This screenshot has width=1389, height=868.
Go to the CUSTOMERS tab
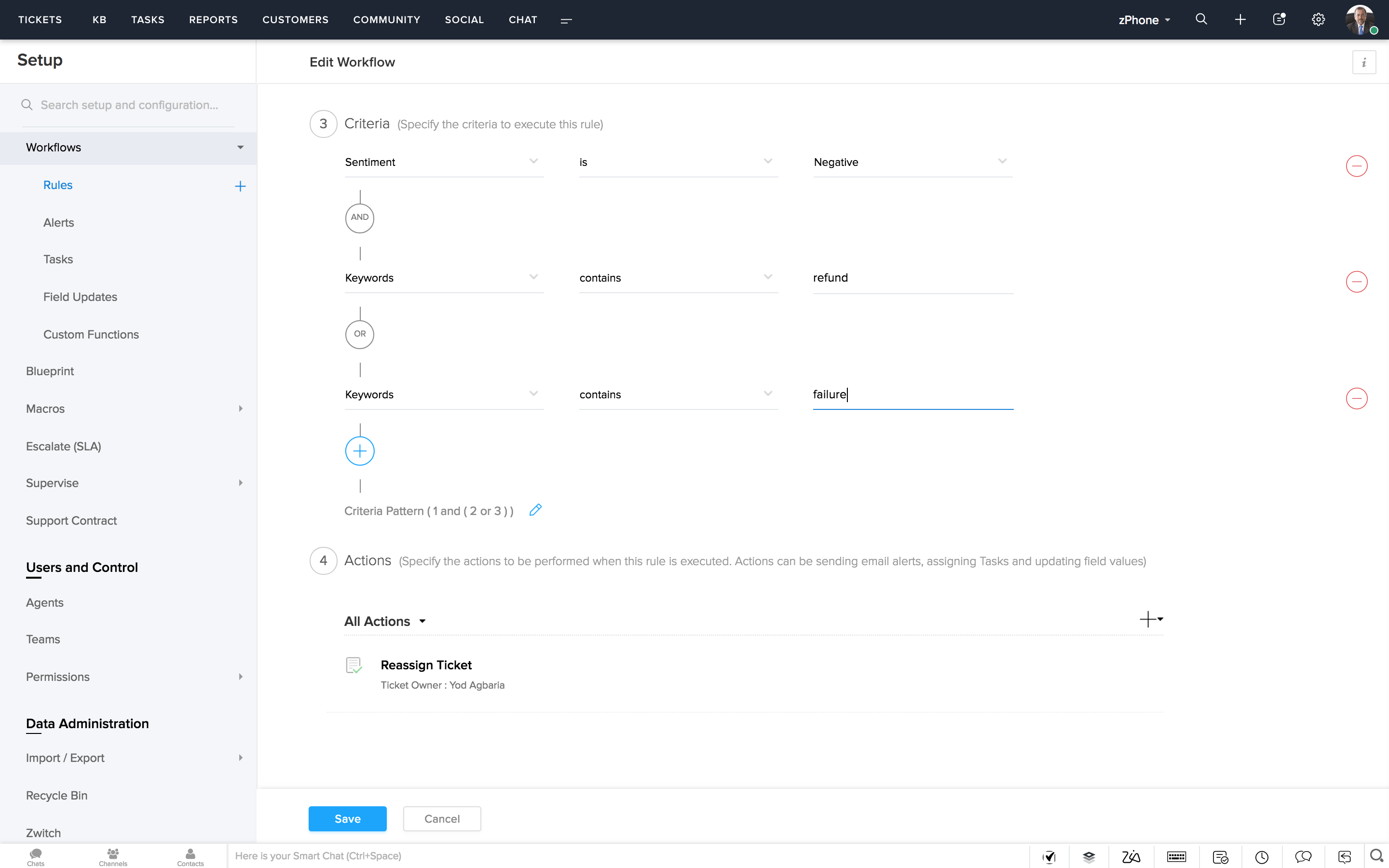coord(295,19)
